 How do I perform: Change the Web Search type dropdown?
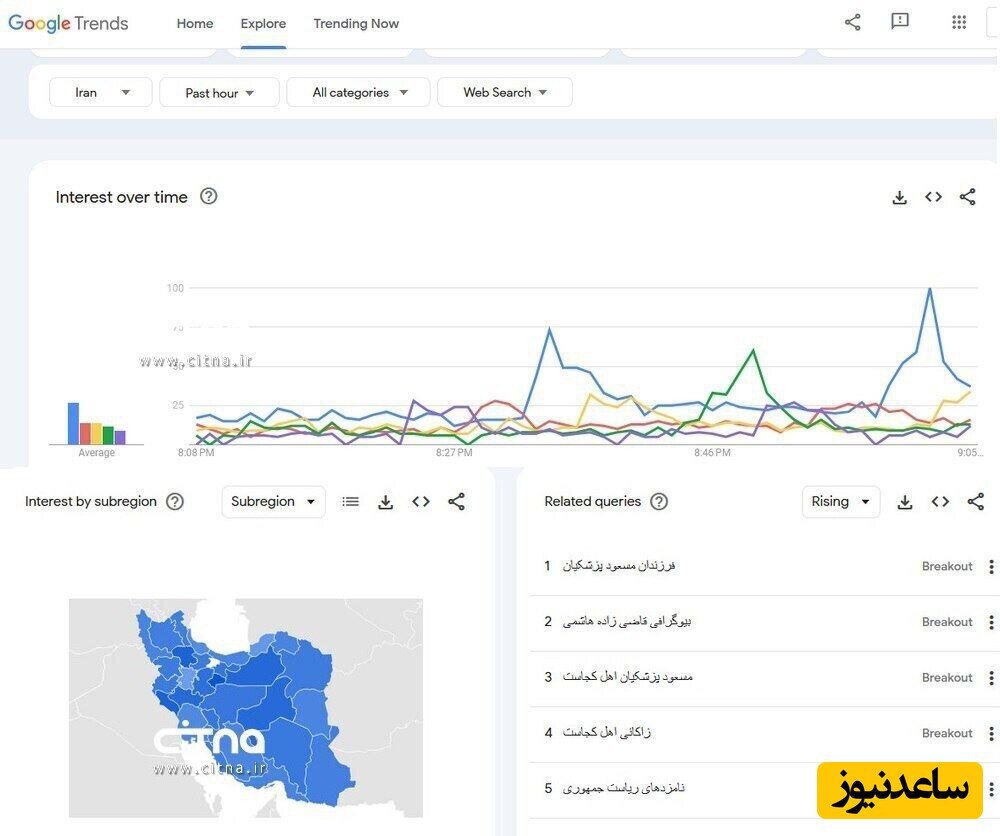pyautogui.click(x=505, y=92)
